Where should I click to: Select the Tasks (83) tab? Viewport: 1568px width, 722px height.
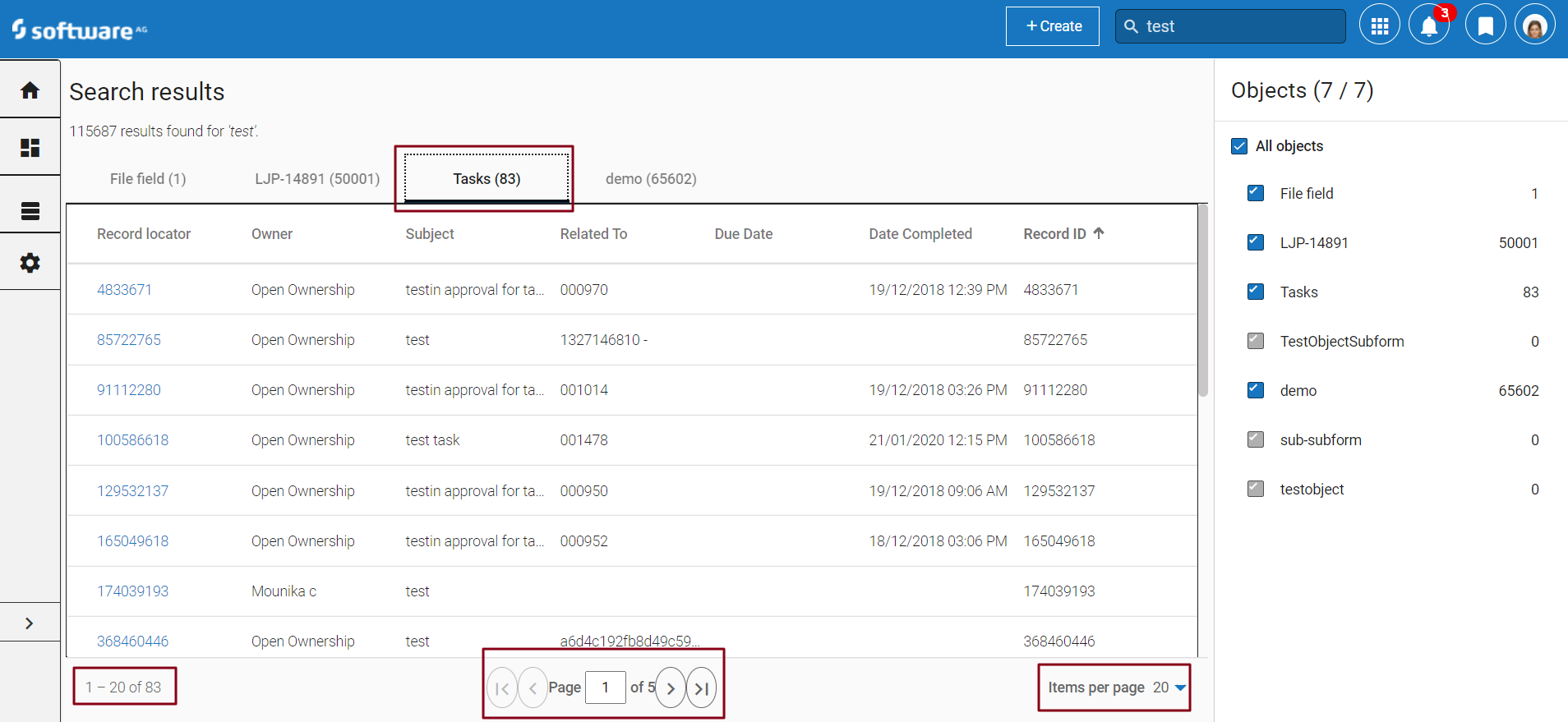tap(487, 179)
